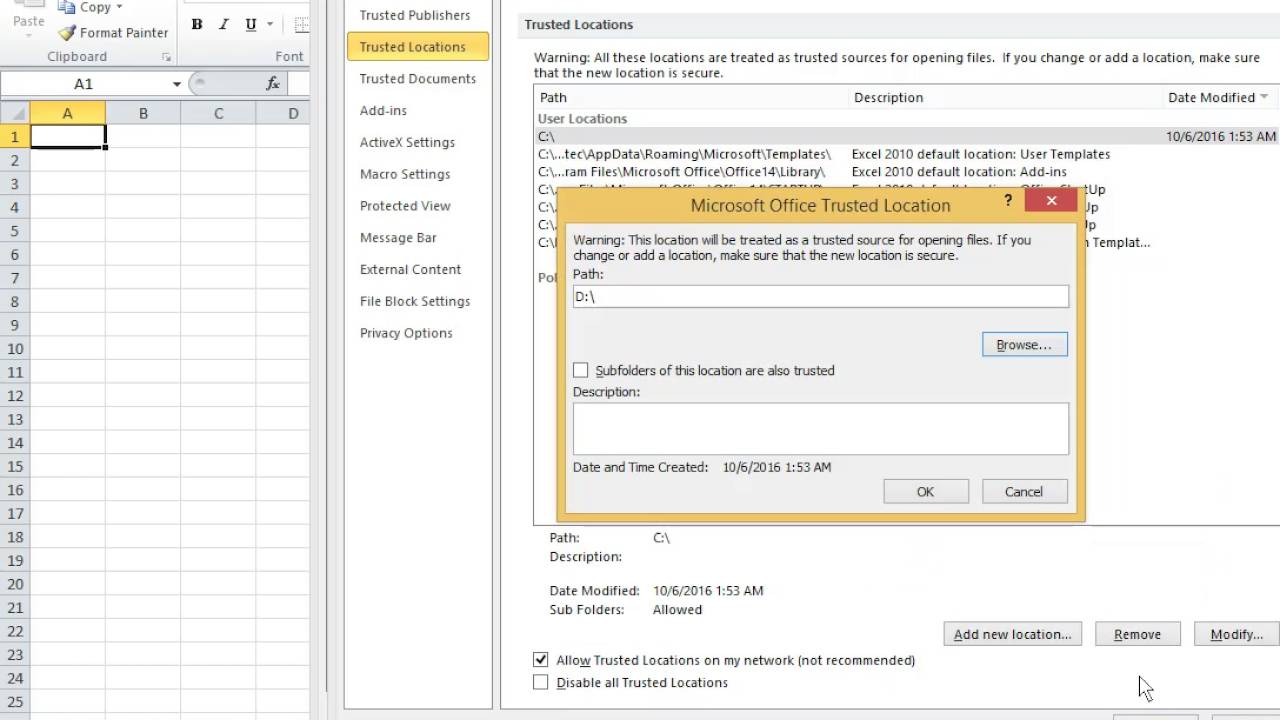Click the Description text box in dialog
This screenshot has height=720, width=1280.
click(821, 428)
